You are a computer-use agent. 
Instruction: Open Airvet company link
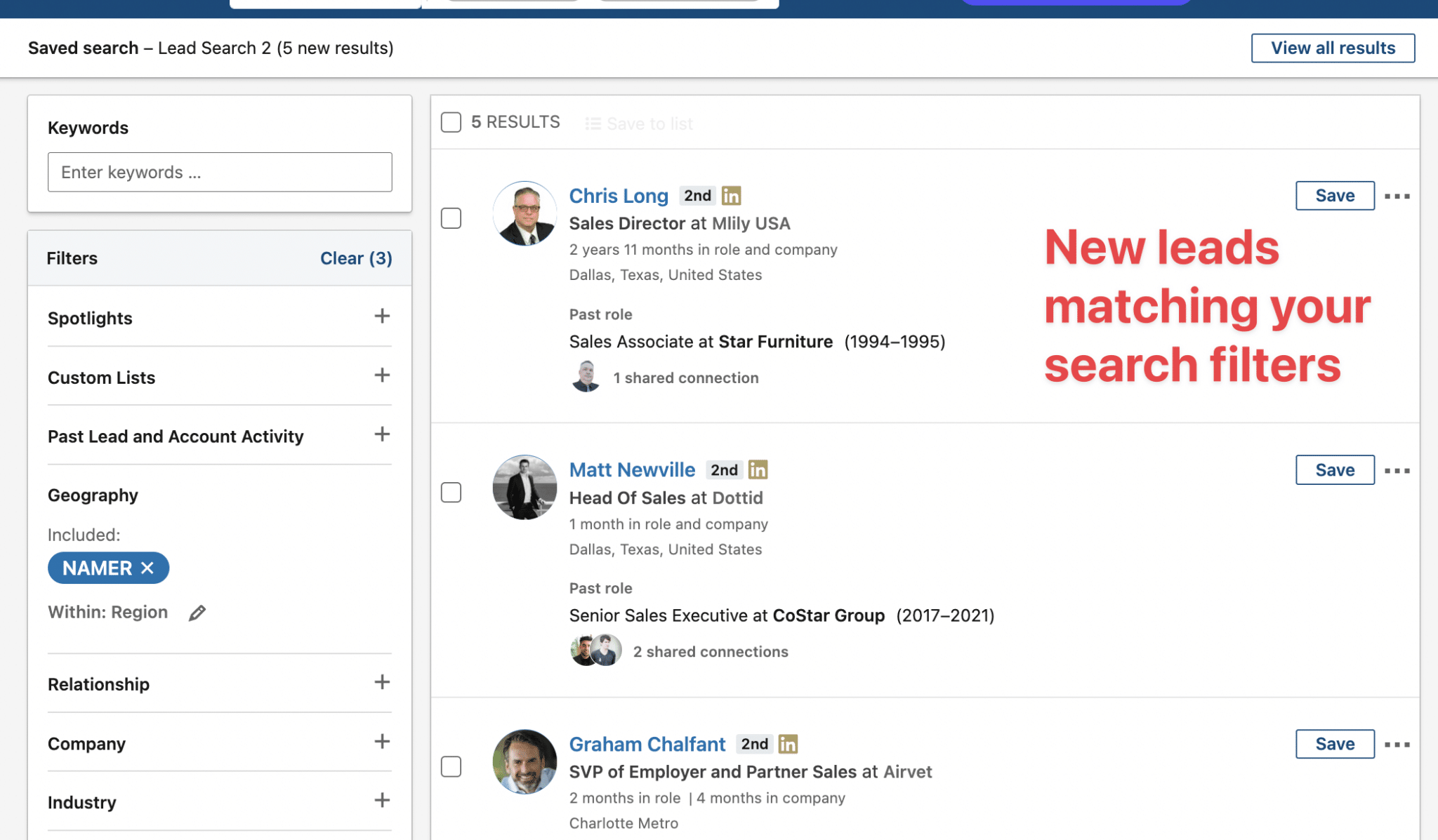pyautogui.click(x=907, y=772)
